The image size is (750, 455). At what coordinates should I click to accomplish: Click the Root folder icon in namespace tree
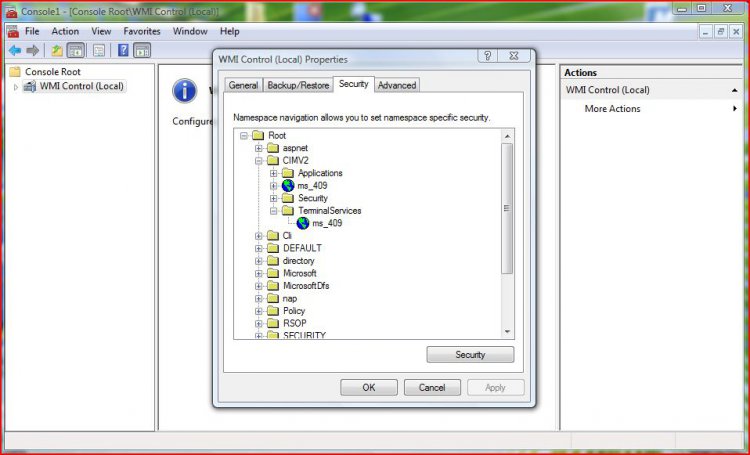tap(258, 135)
